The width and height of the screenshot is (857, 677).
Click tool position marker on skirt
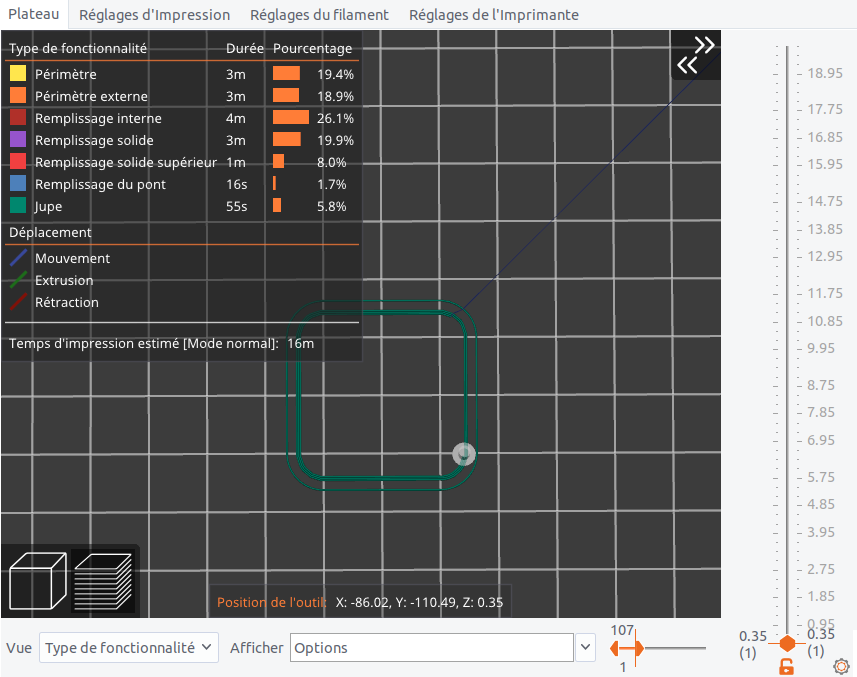pos(464,454)
